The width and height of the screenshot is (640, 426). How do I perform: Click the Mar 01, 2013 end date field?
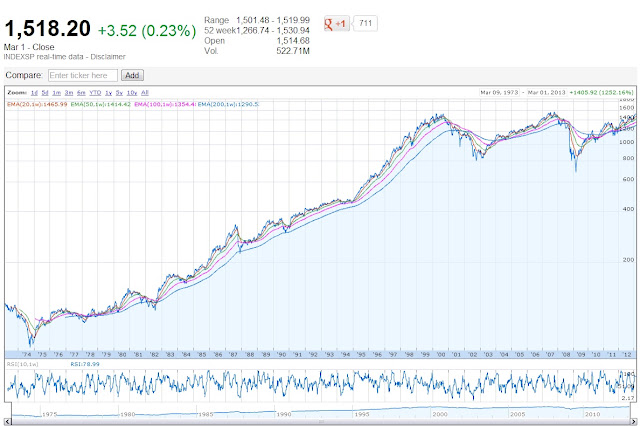[547, 93]
